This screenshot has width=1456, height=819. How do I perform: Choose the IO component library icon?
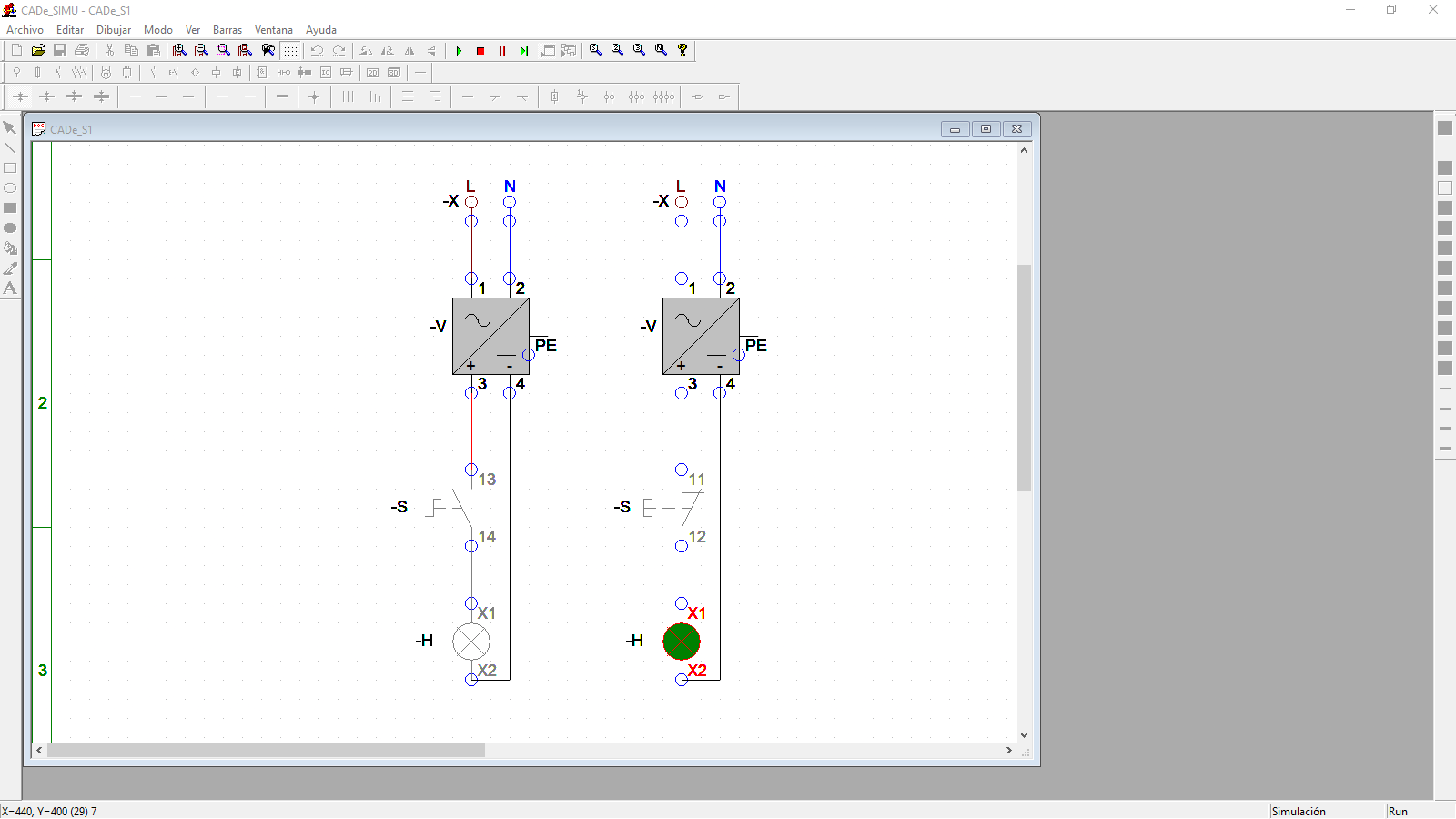(x=326, y=72)
